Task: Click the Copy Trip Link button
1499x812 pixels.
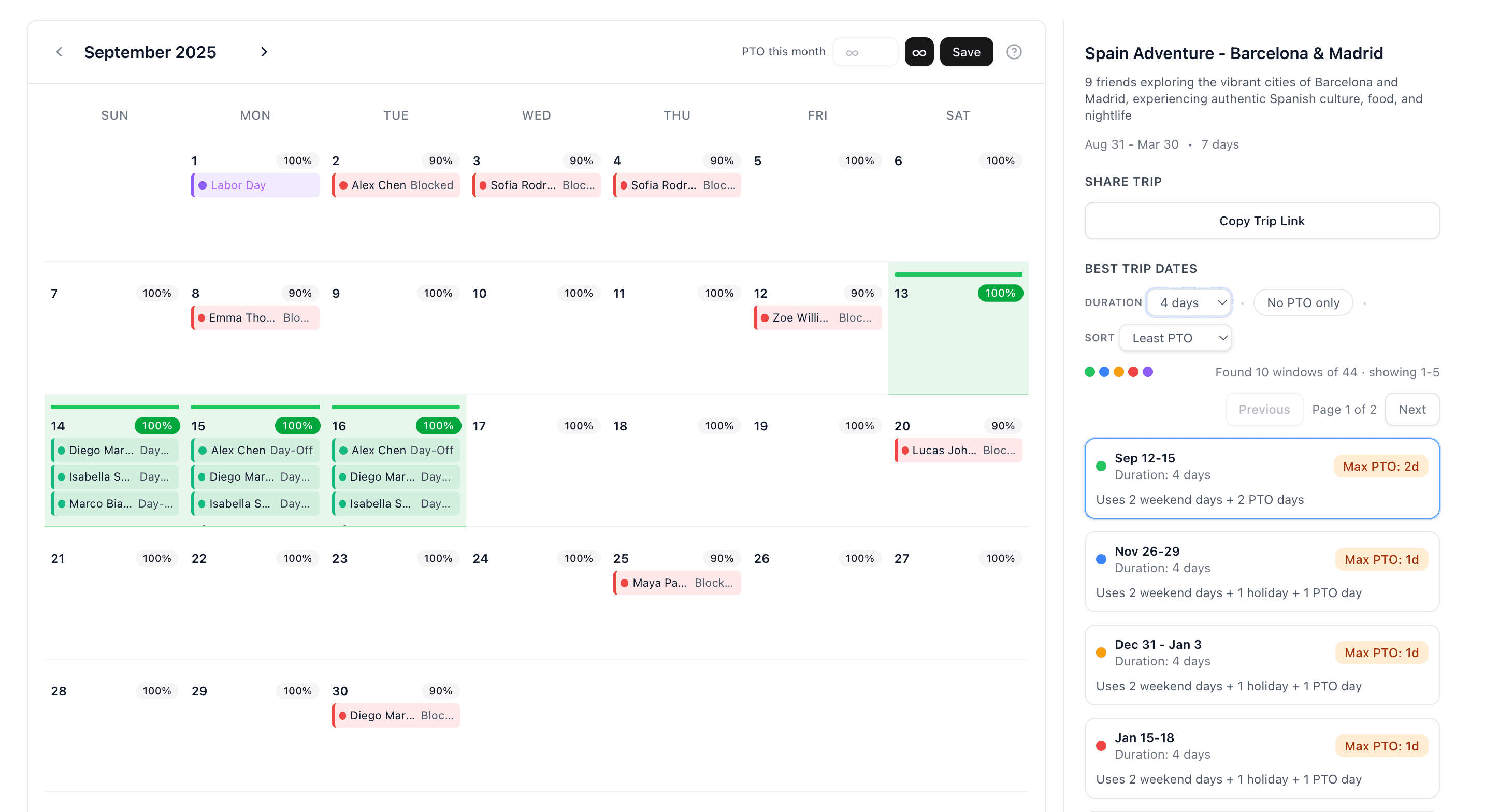Action: (x=1261, y=221)
